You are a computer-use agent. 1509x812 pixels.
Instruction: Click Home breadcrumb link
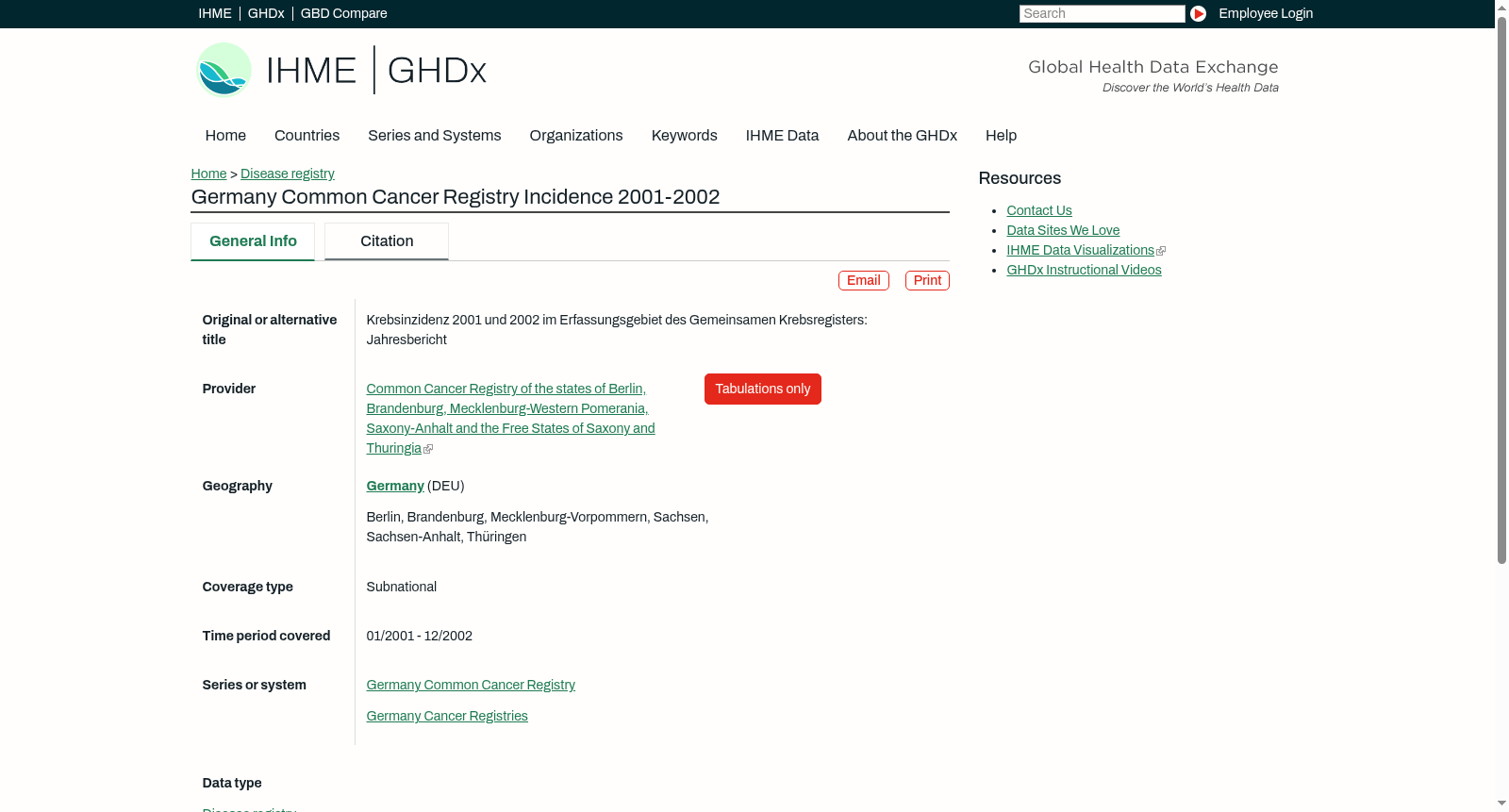point(208,174)
